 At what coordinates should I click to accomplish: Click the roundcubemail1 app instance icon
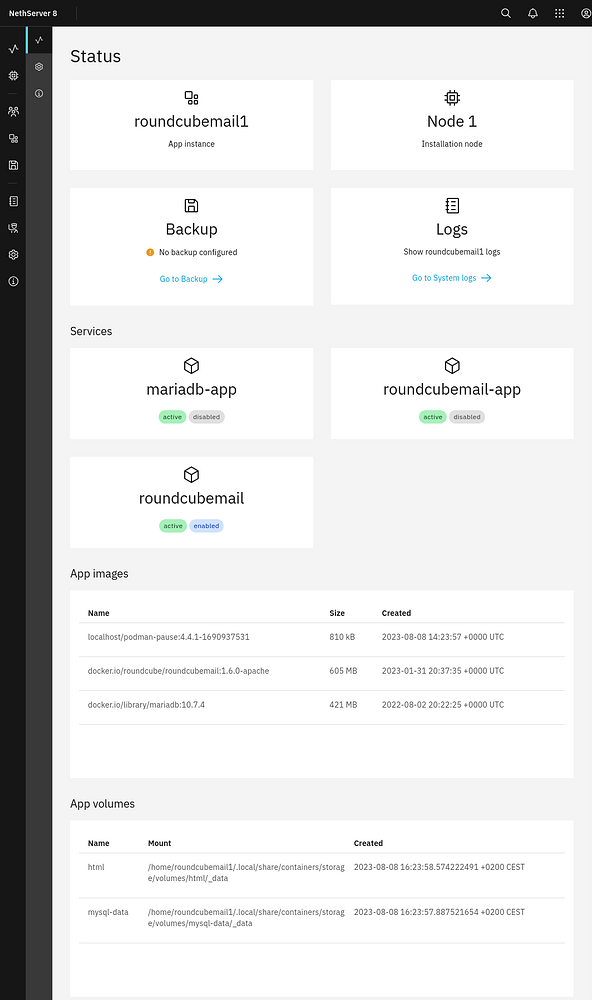click(x=191, y=98)
